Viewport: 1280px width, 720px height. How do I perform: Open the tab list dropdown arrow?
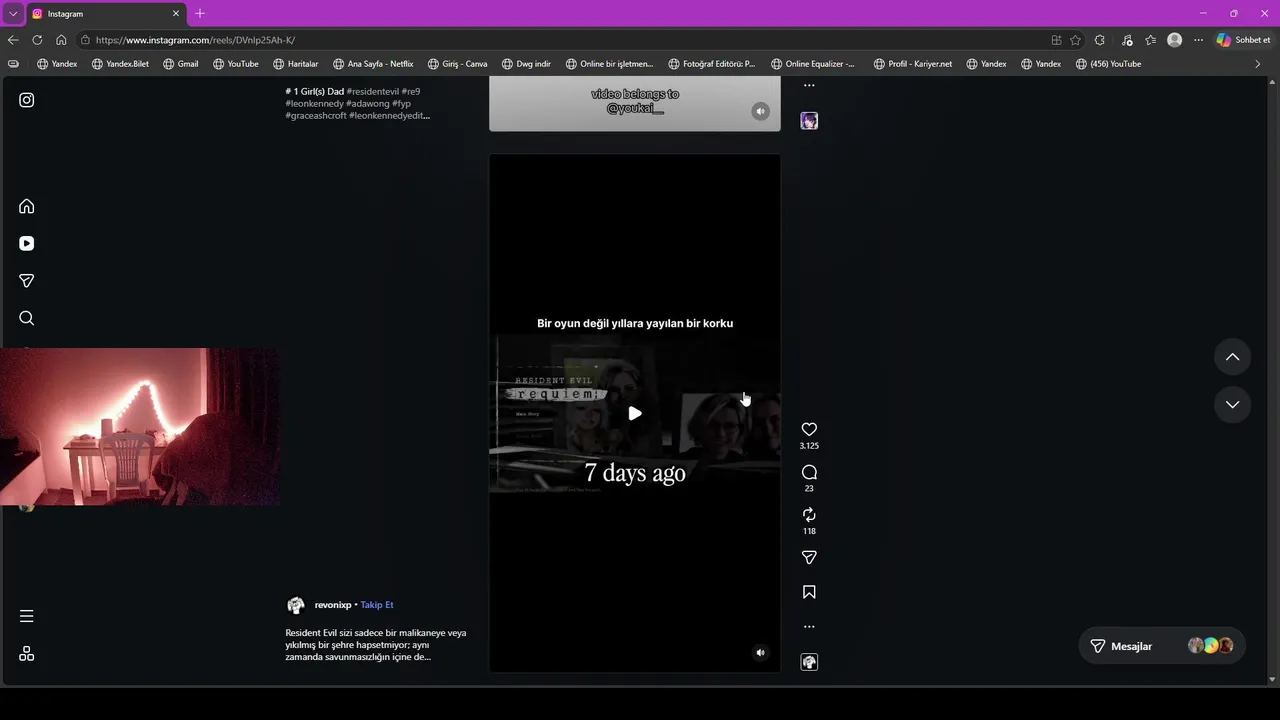point(13,14)
